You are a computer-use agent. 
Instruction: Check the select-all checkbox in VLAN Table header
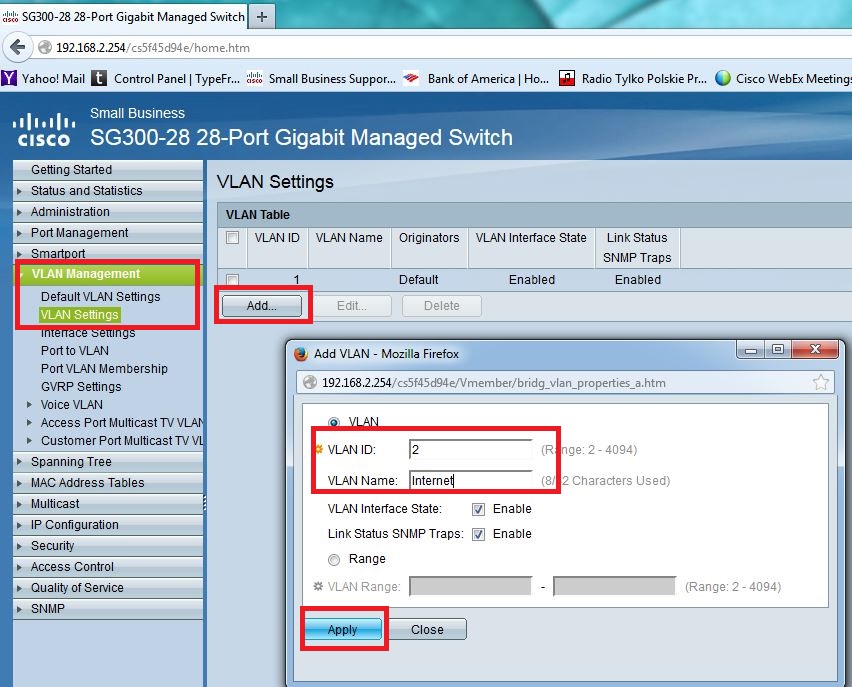click(233, 238)
